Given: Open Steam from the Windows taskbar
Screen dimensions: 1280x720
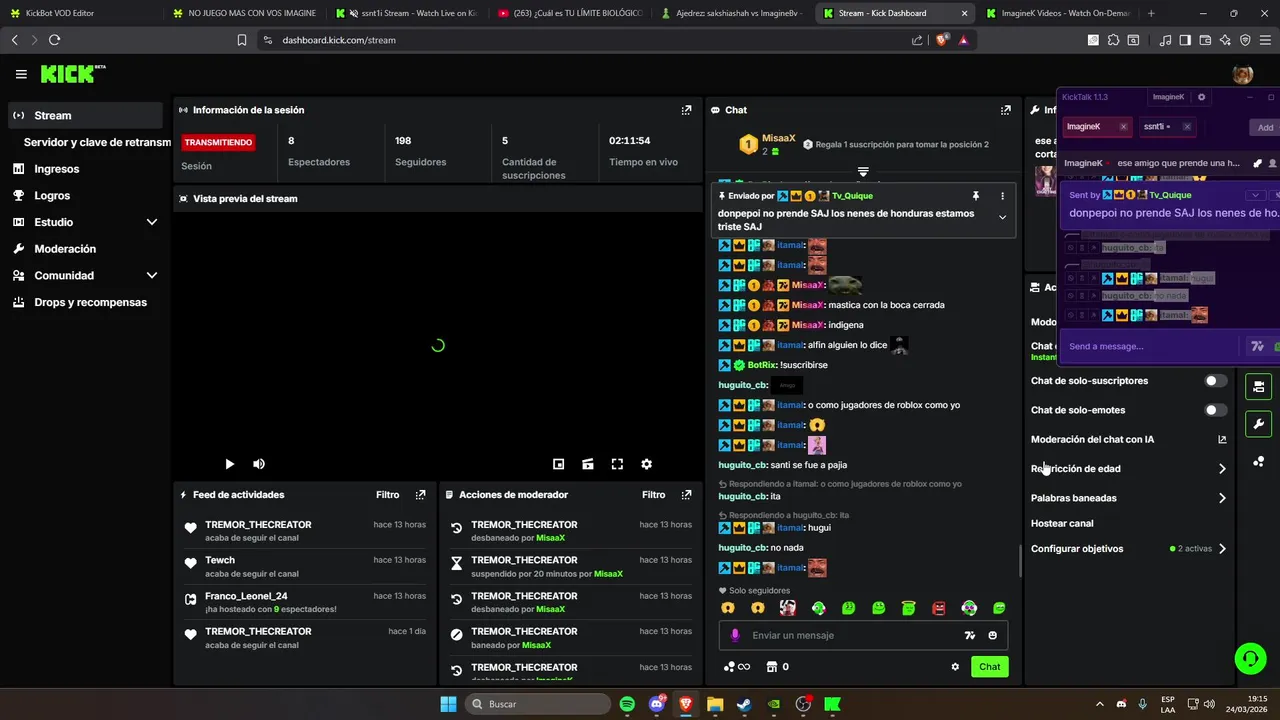Looking at the screenshot, I should click(744, 704).
